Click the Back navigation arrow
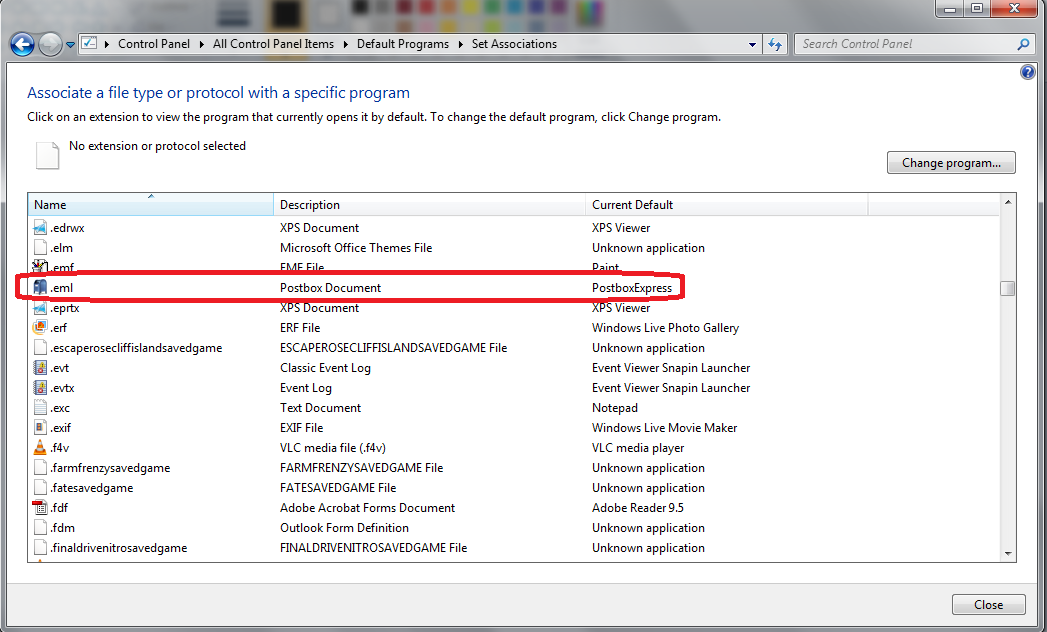 (x=22, y=45)
